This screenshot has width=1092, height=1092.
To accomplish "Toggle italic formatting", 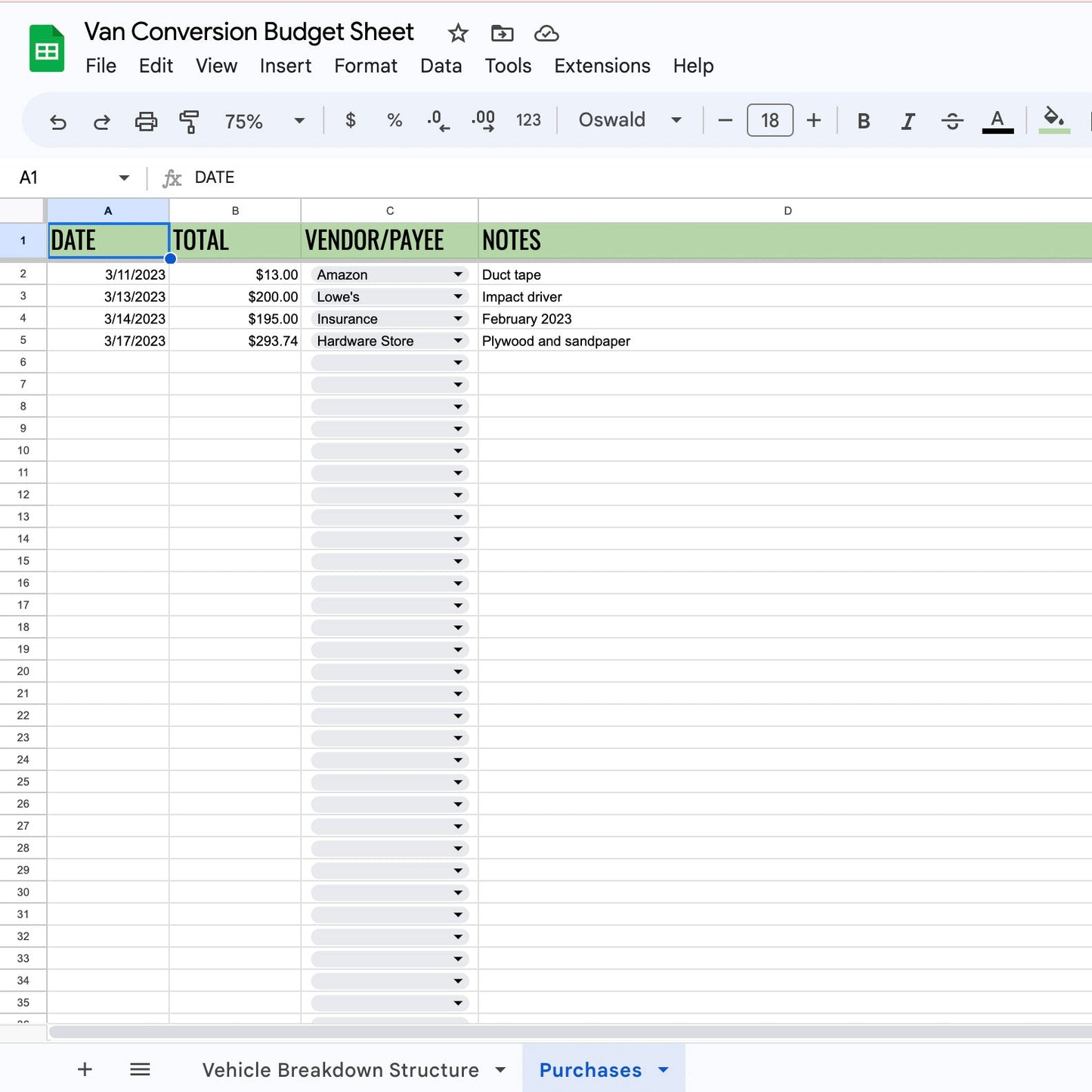I will tap(908, 121).
